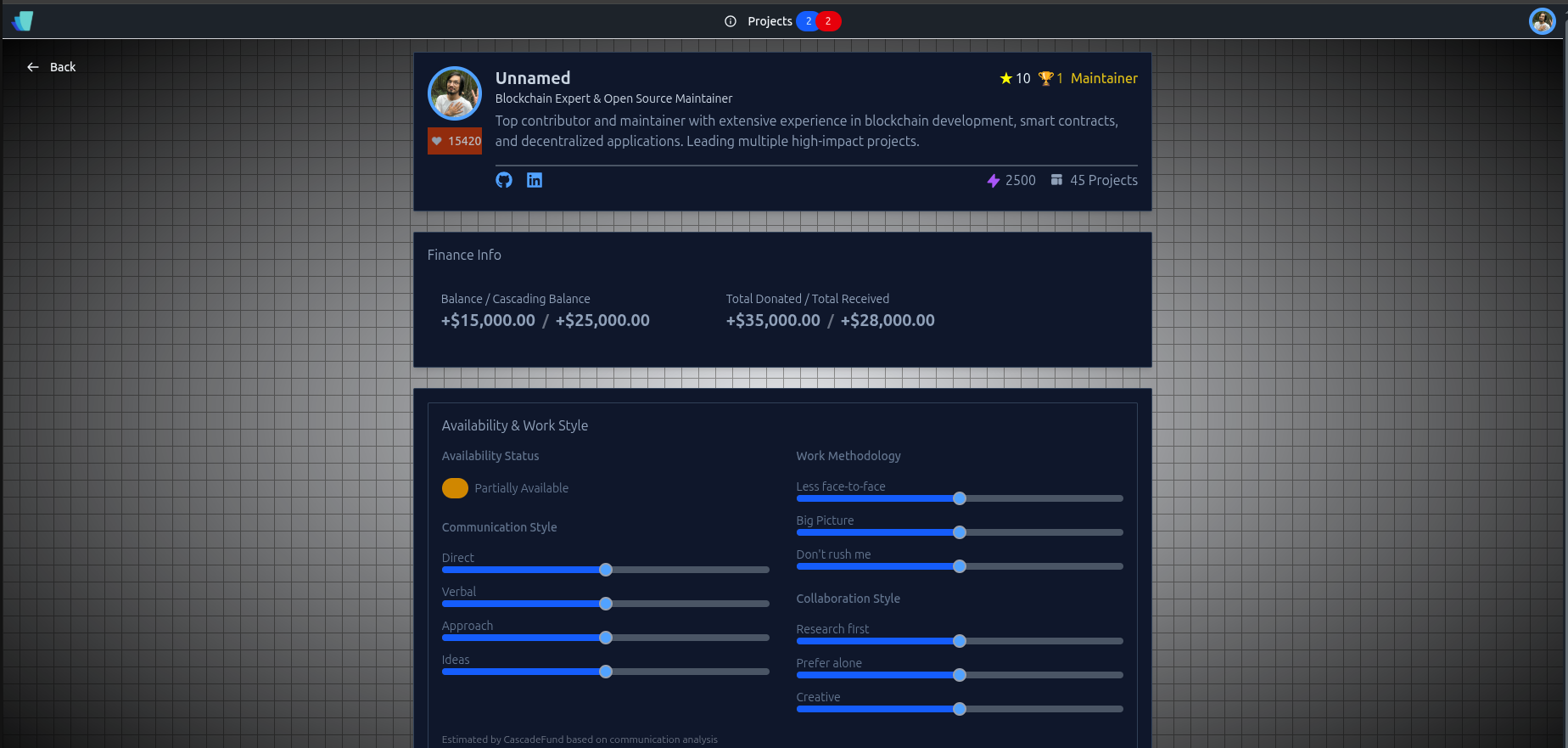Click the Unnamed profile picture

[455, 93]
